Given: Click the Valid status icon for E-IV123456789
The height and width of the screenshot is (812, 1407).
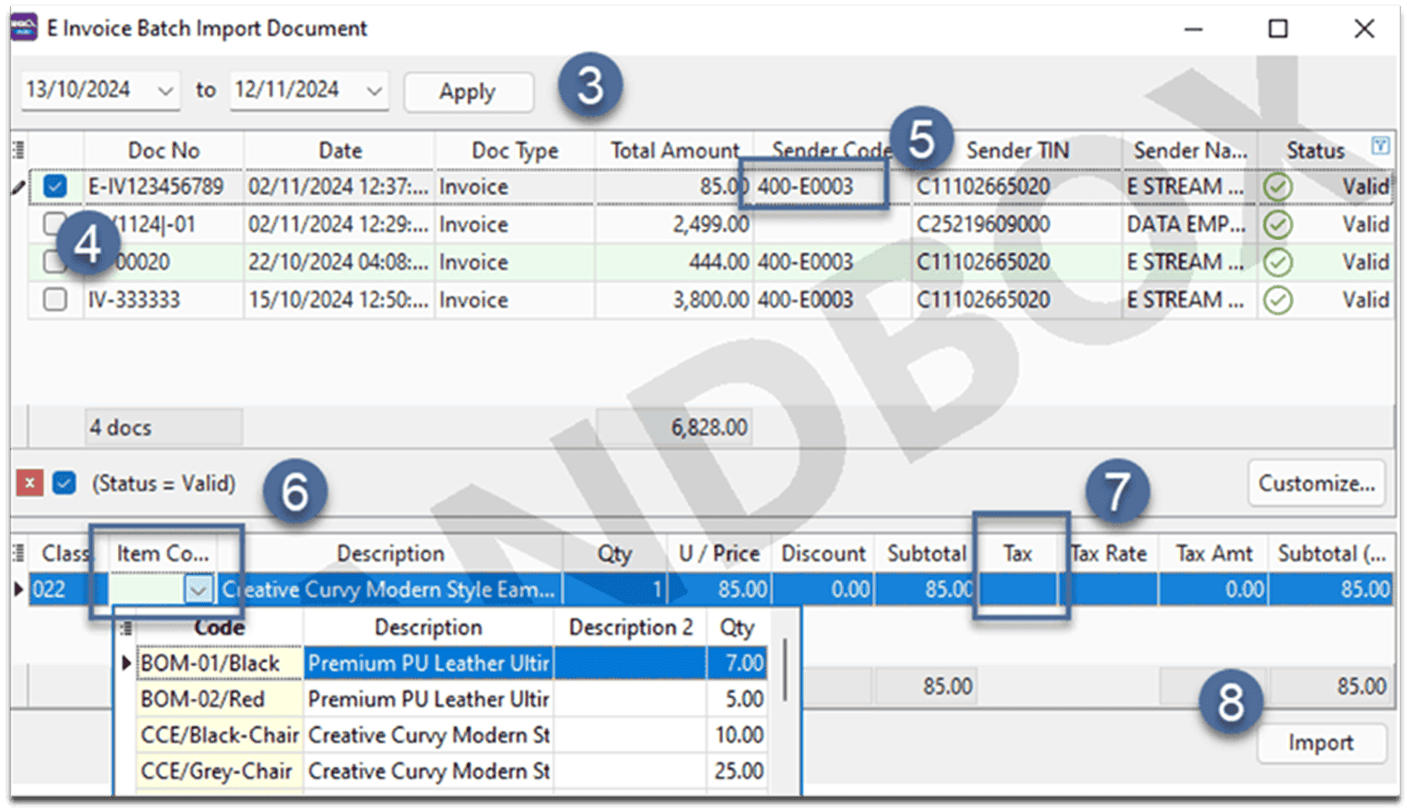Looking at the screenshot, I should [x=1278, y=187].
